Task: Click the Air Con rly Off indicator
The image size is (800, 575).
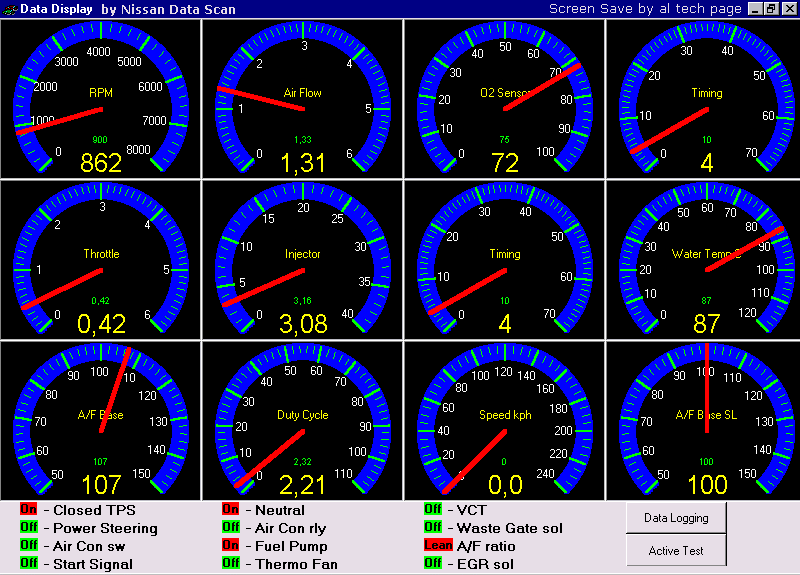Action: (231, 528)
